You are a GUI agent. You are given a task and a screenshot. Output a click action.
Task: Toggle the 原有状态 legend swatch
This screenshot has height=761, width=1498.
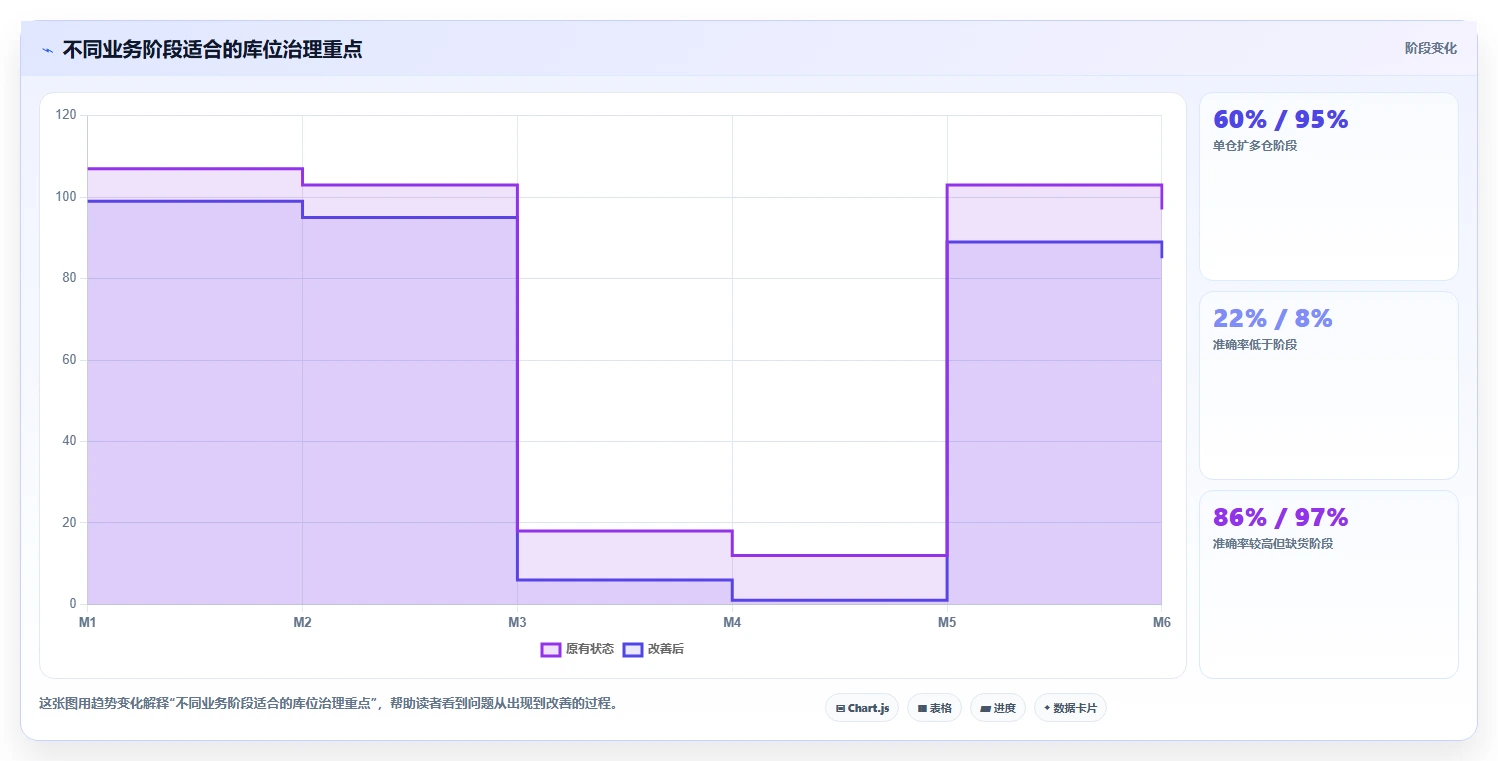click(550, 649)
